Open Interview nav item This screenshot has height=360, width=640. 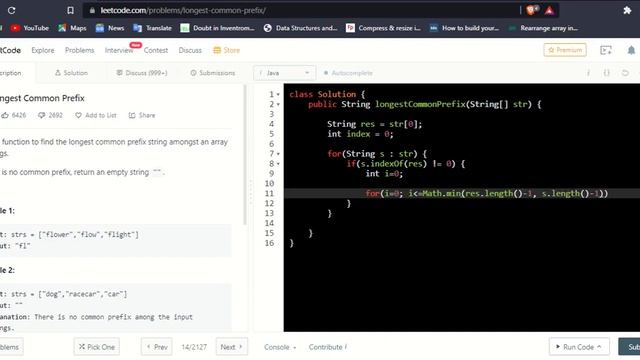(119, 50)
